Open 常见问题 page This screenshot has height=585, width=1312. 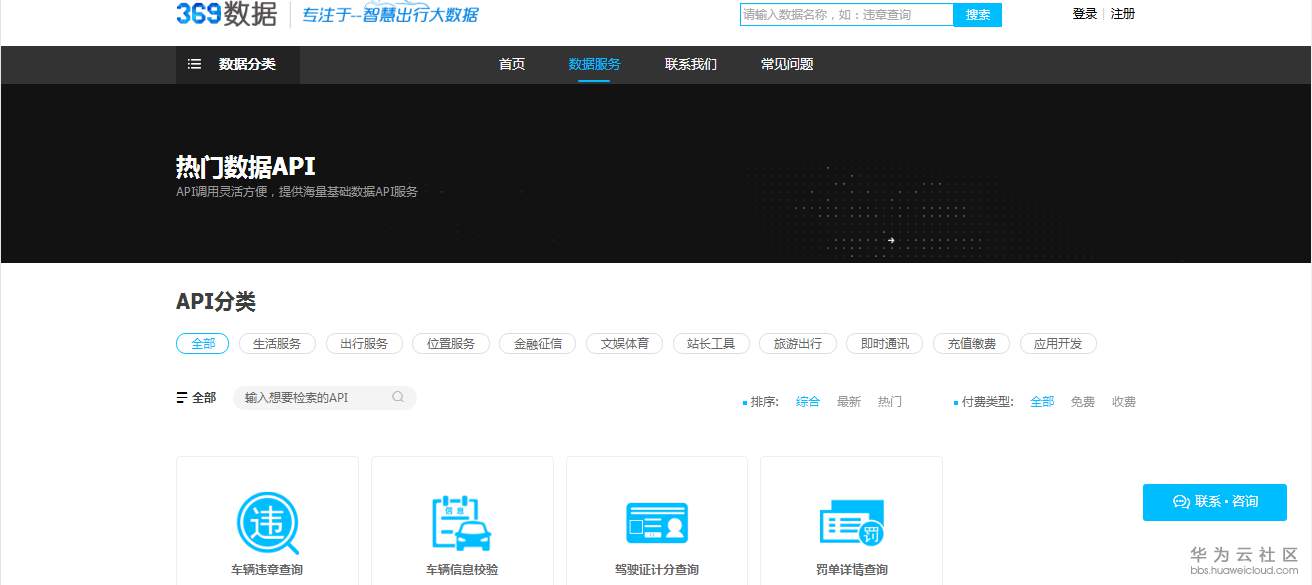point(787,64)
